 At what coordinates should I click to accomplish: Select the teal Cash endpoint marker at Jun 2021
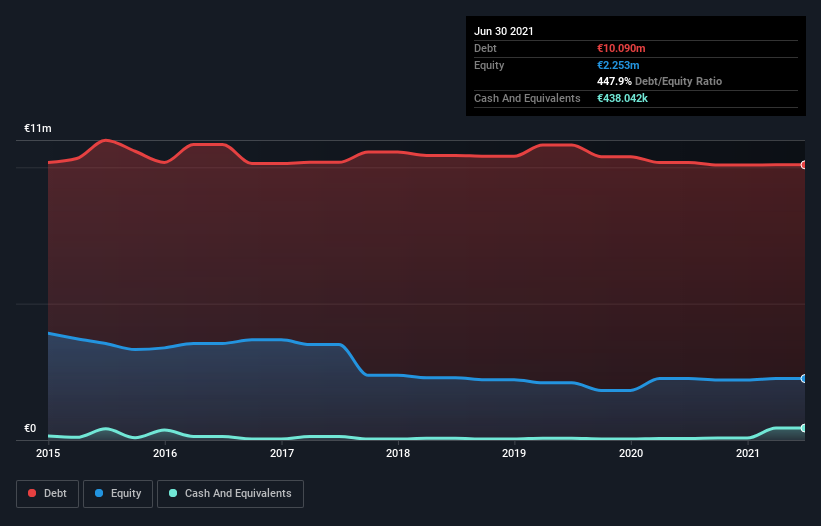point(803,428)
